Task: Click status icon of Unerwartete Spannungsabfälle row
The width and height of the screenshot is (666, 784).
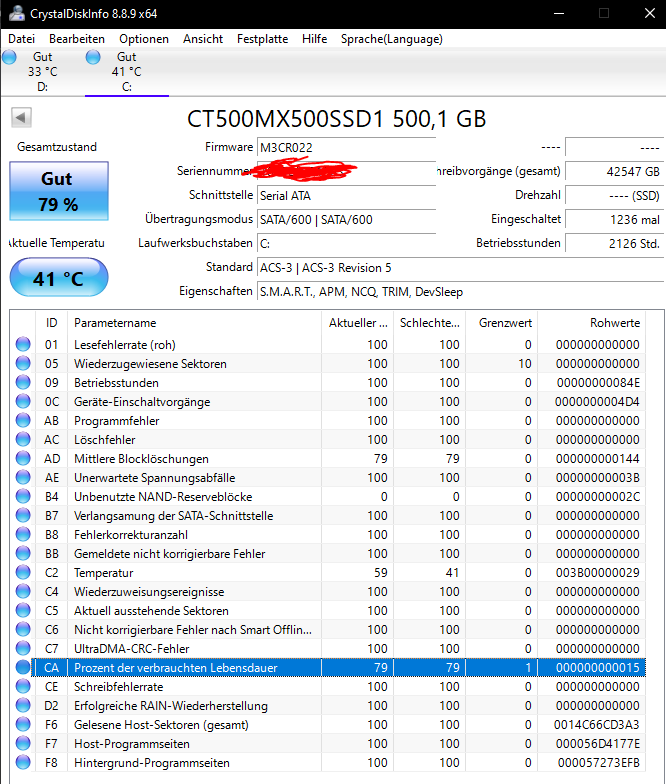Action: (23, 478)
